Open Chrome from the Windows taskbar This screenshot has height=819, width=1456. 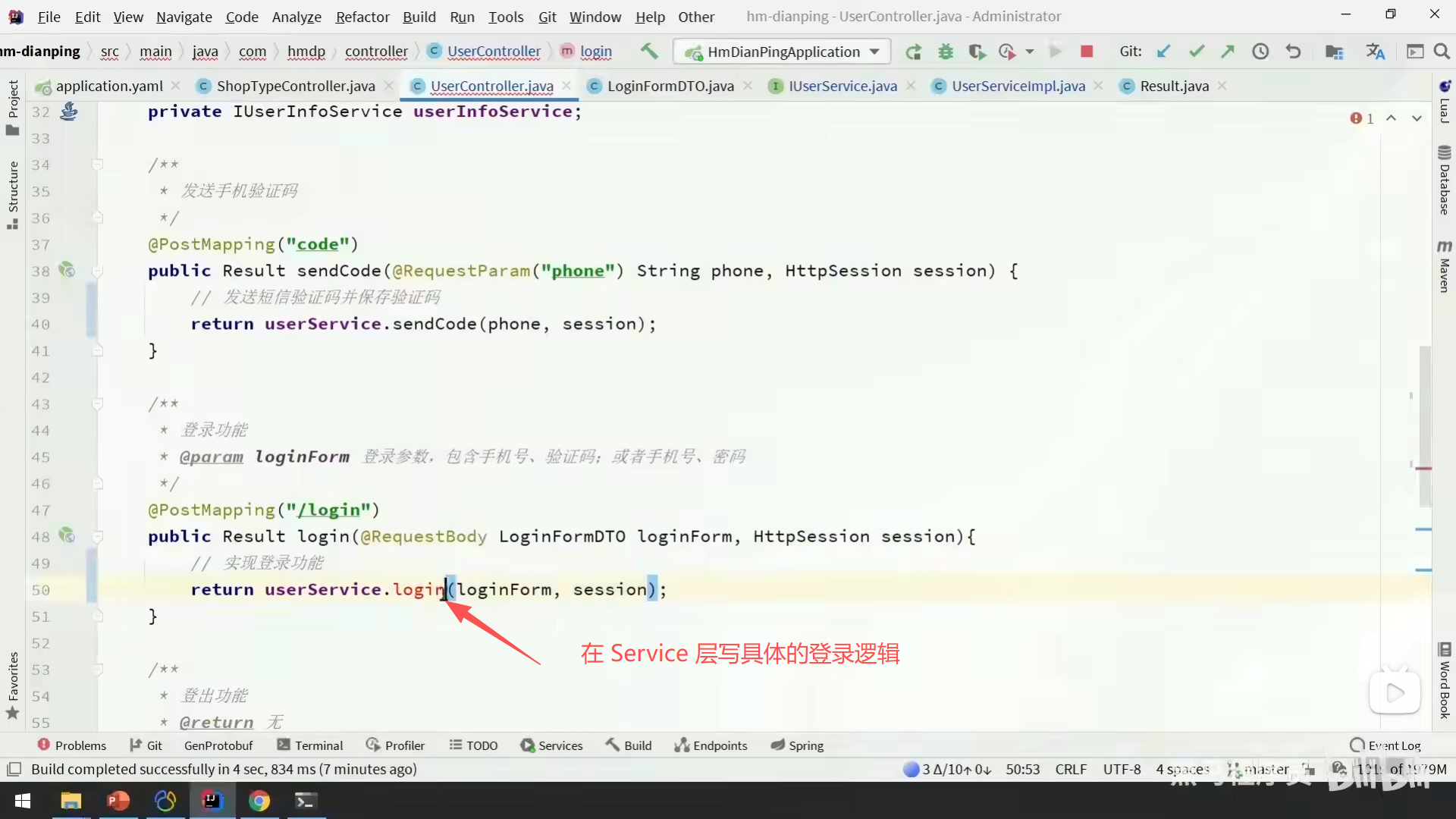(259, 801)
